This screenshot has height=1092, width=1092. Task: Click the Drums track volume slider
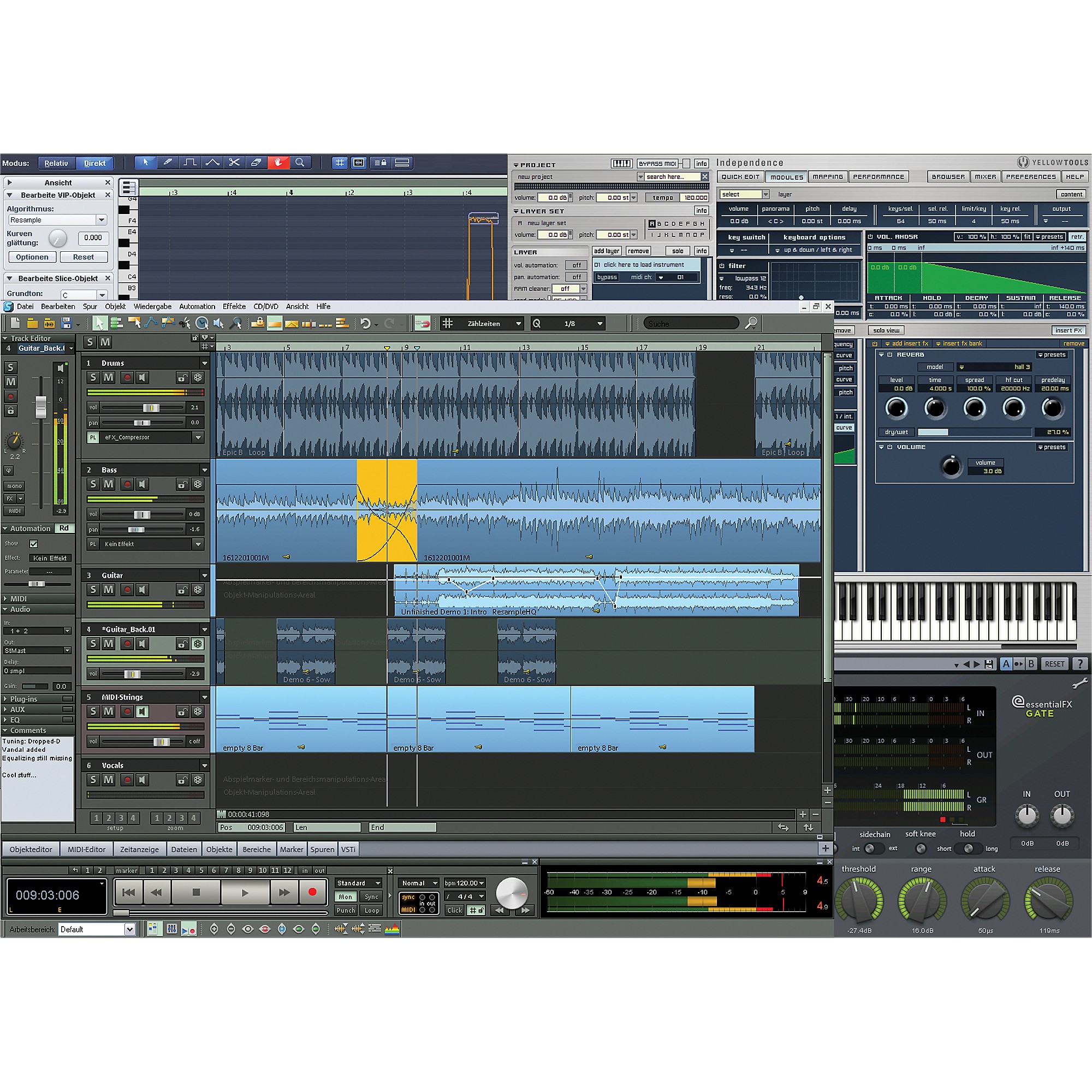click(151, 407)
